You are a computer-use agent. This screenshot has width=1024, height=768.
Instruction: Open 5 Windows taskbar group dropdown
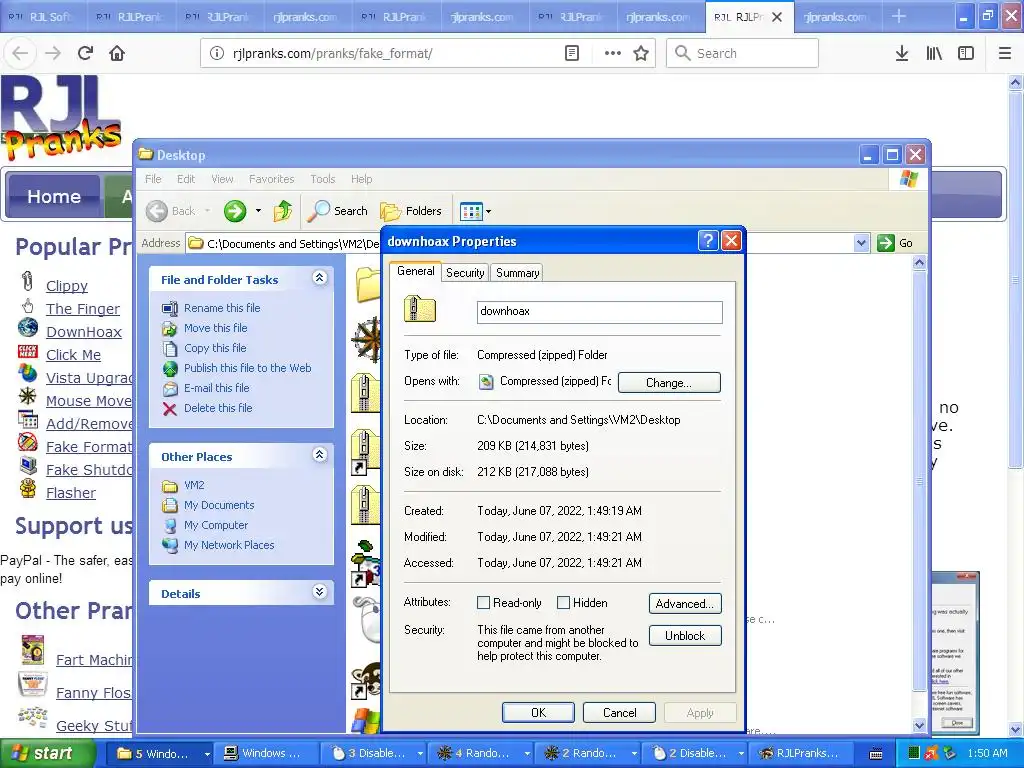coord(207,754)
